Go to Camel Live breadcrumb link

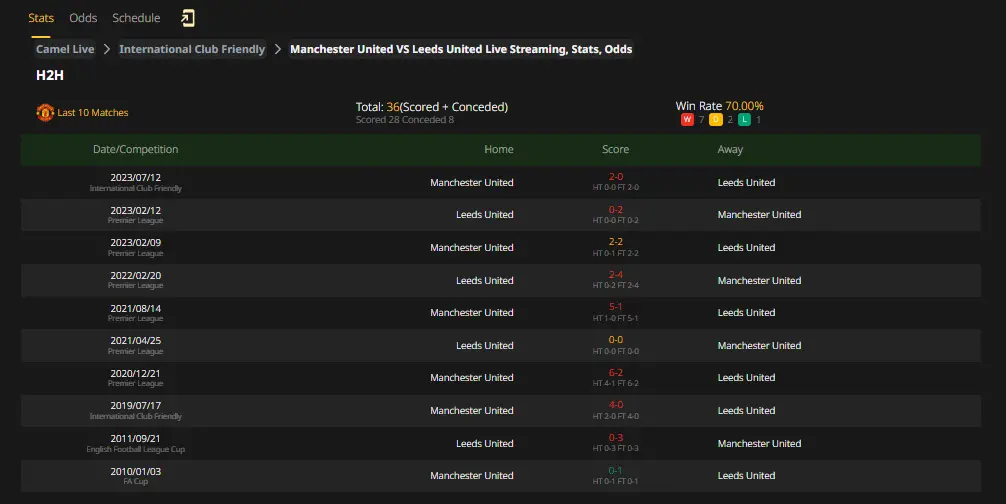pos(65,49)
